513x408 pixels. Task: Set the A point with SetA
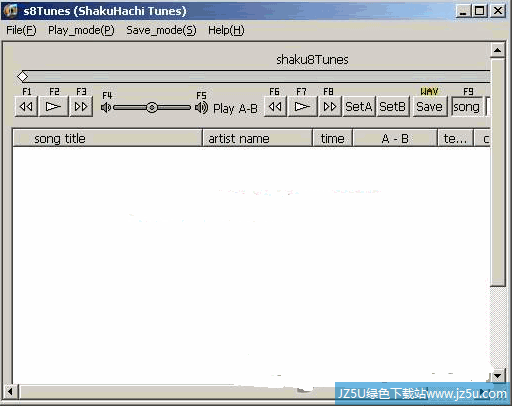point(359,107)
